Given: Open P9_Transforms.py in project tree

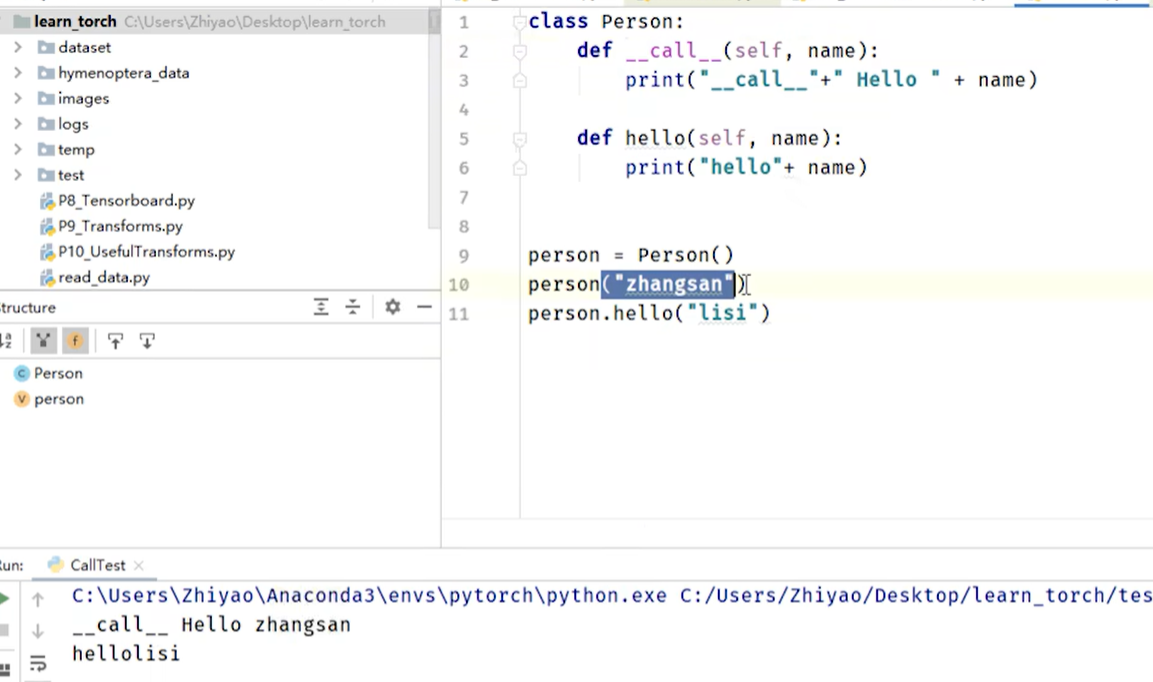Looking at the screenshot, I should pyautogui.click(x=120, y=226).
